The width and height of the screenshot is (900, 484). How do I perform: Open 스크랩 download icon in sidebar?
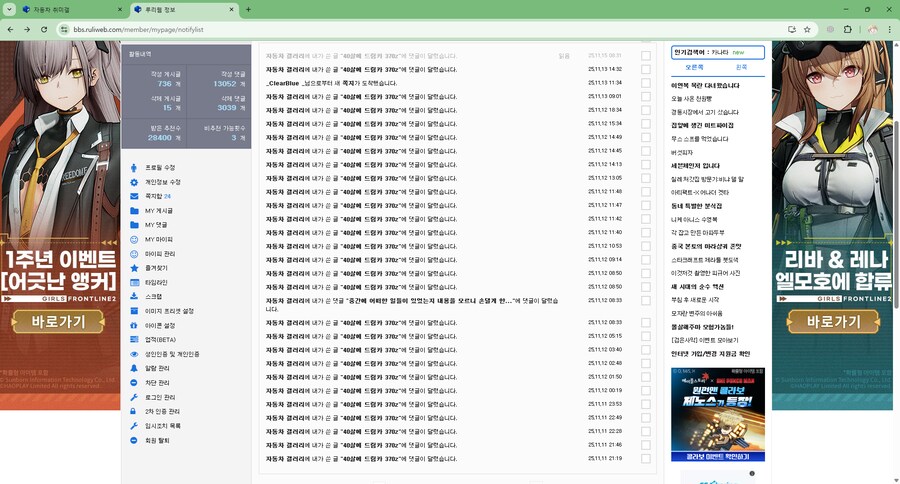[x=135, y=297]
